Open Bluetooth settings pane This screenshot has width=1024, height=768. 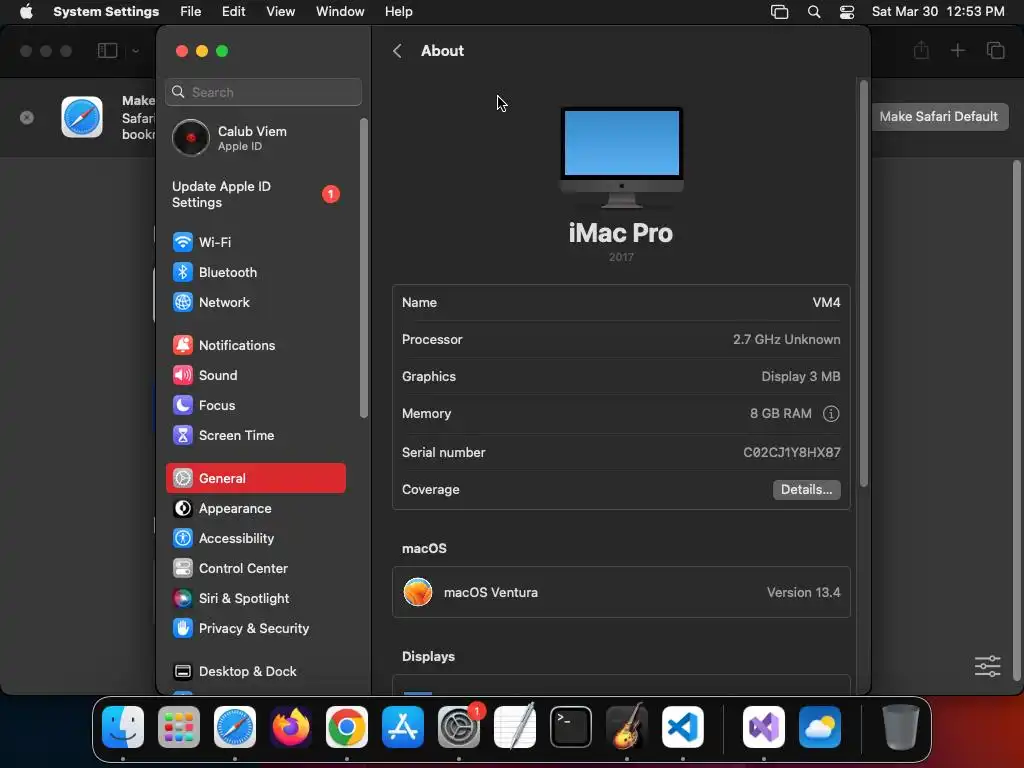coord(255,272)
